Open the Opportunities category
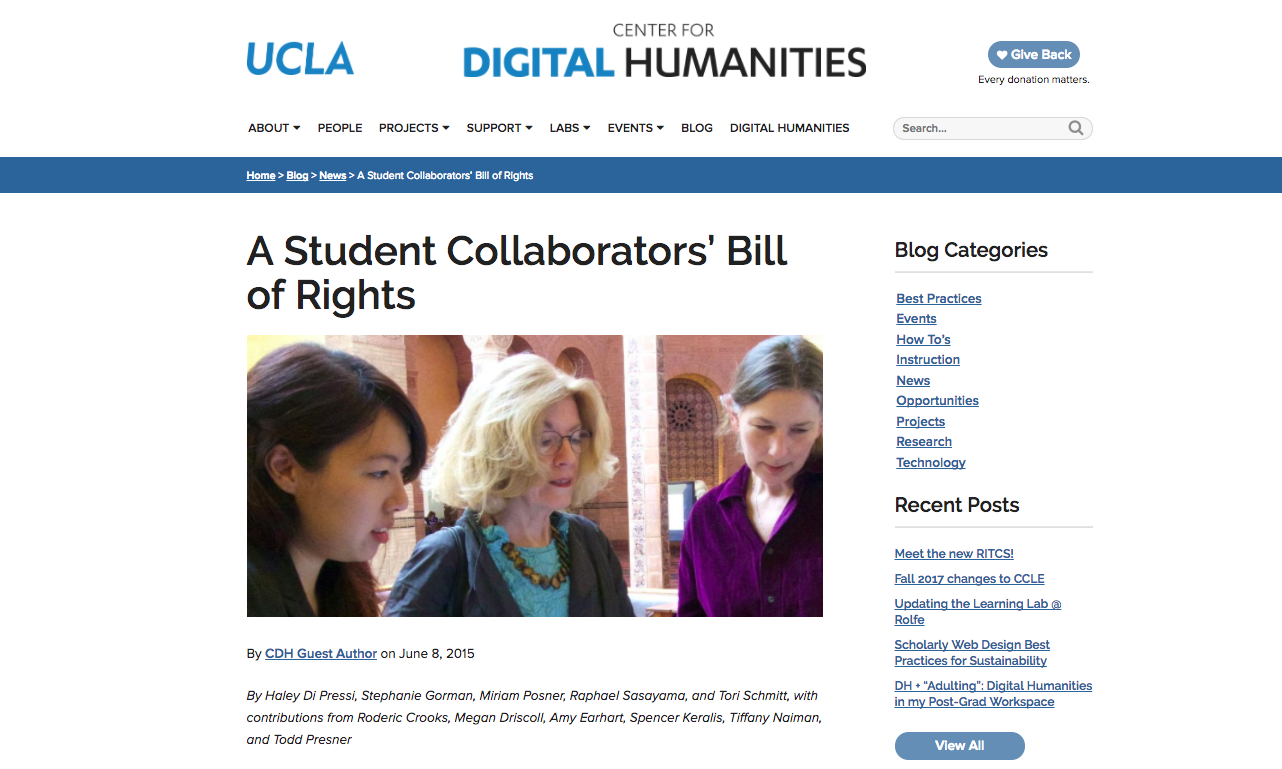 coord(937,401)
